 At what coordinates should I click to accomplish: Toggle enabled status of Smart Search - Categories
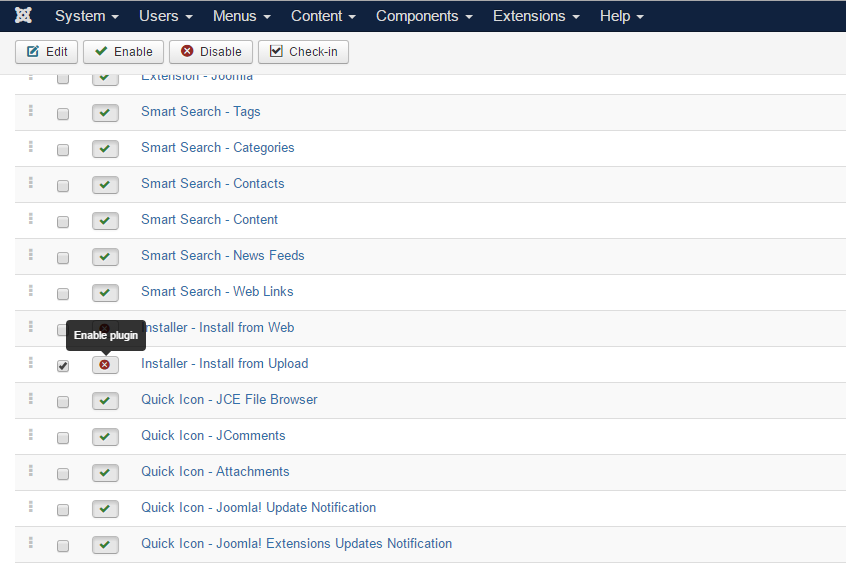(x=105, y=149)
